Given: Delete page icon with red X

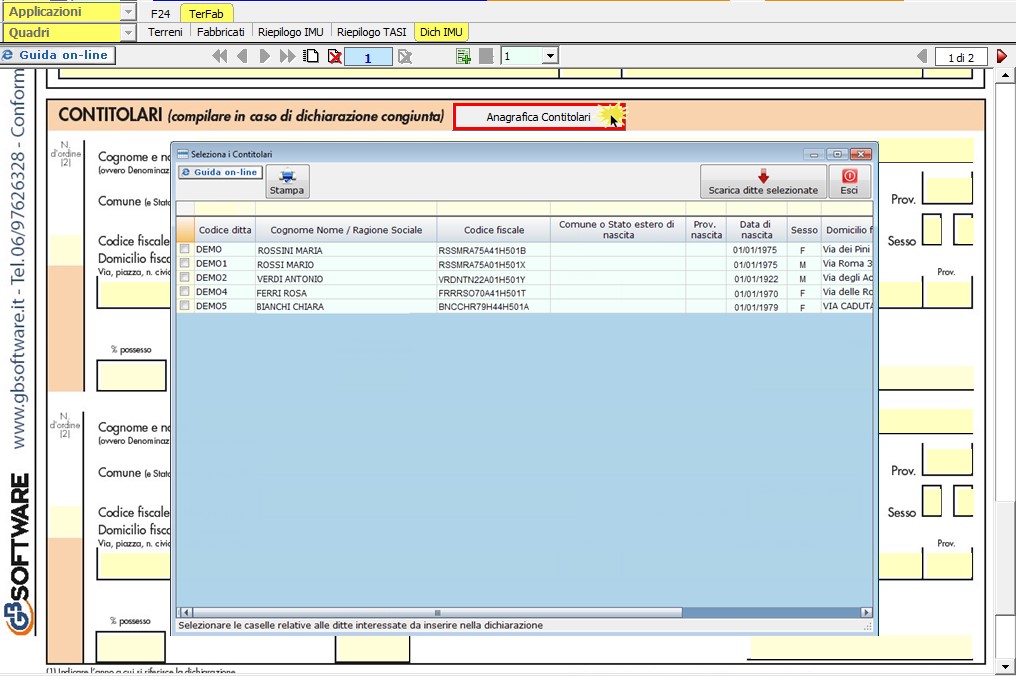Looking at the screenshot, I should tap(334, 56).
